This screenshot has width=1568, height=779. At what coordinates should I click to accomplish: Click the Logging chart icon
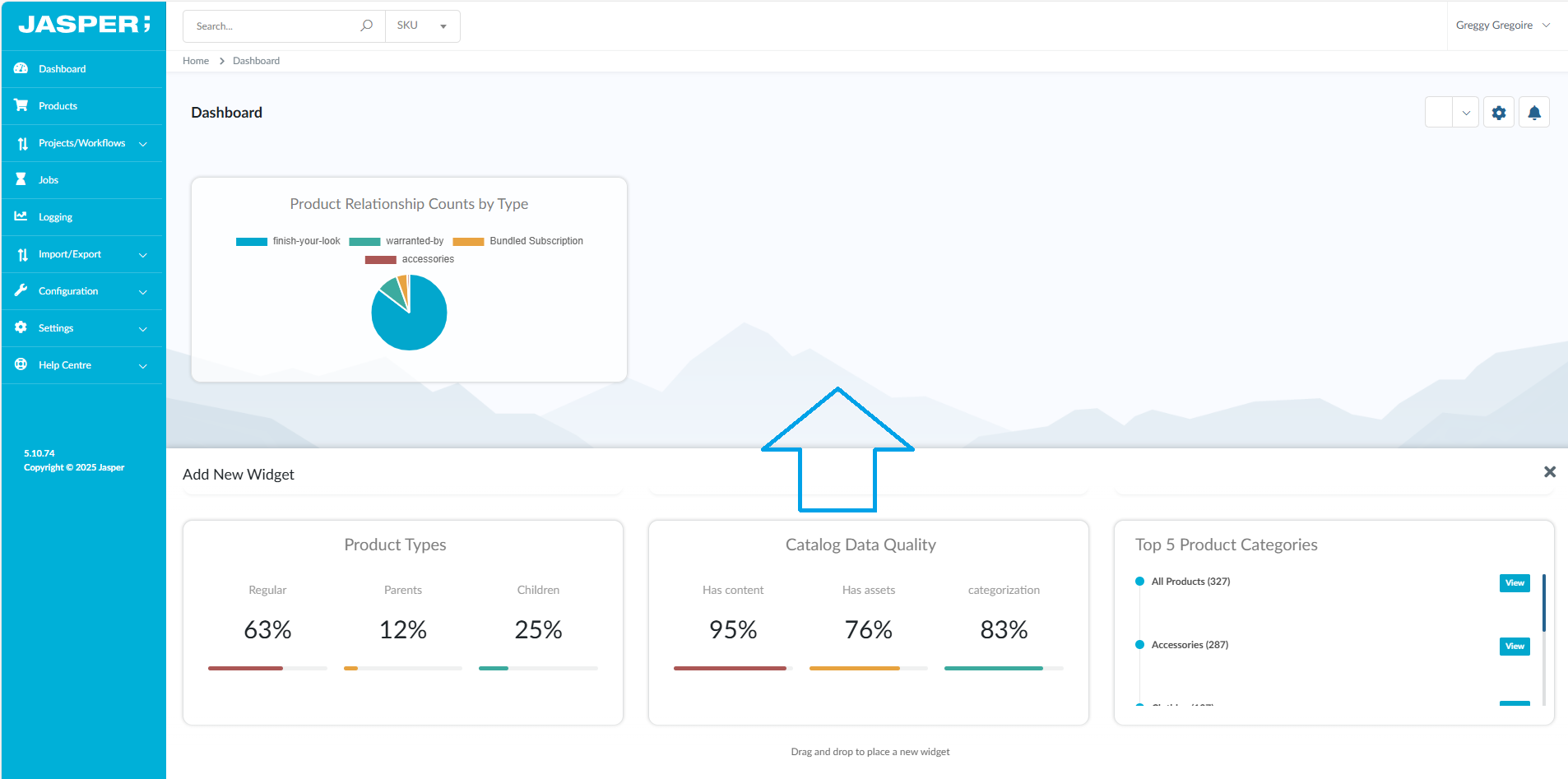(x=21, y=216)
